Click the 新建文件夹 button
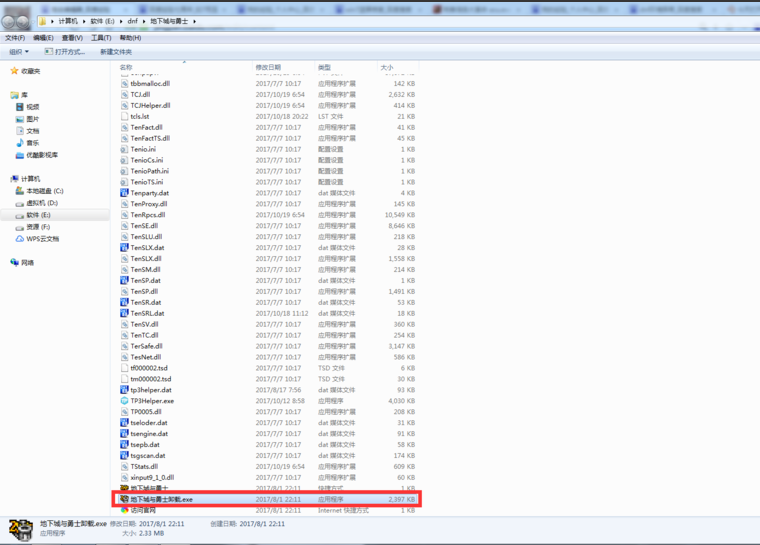This screenshot has height=545, width=760. 115,52
